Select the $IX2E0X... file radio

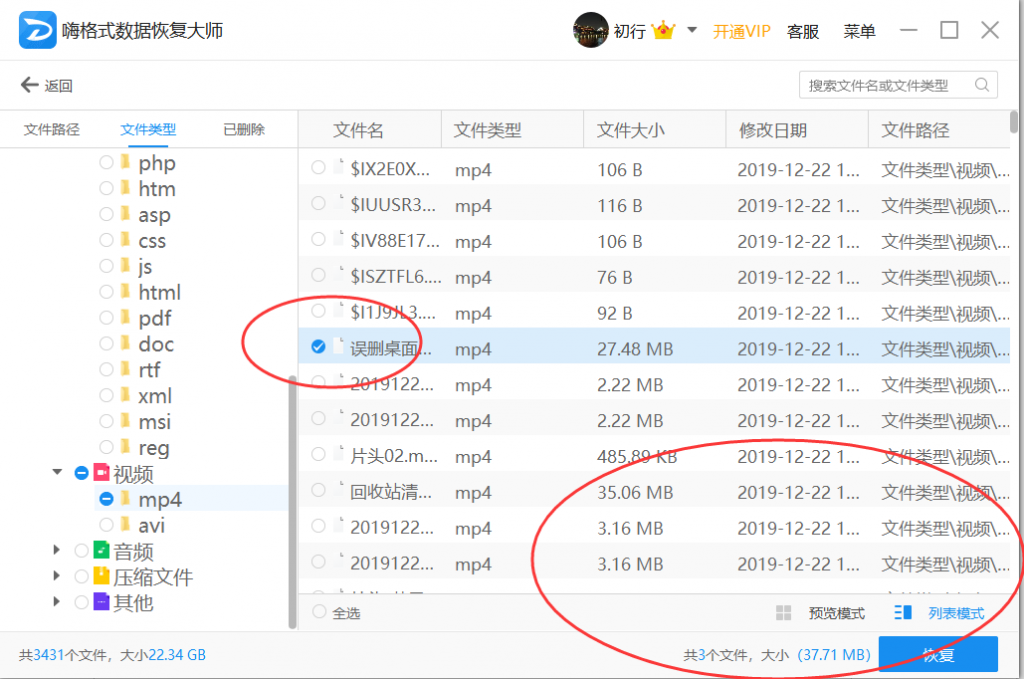pos(318,167)
